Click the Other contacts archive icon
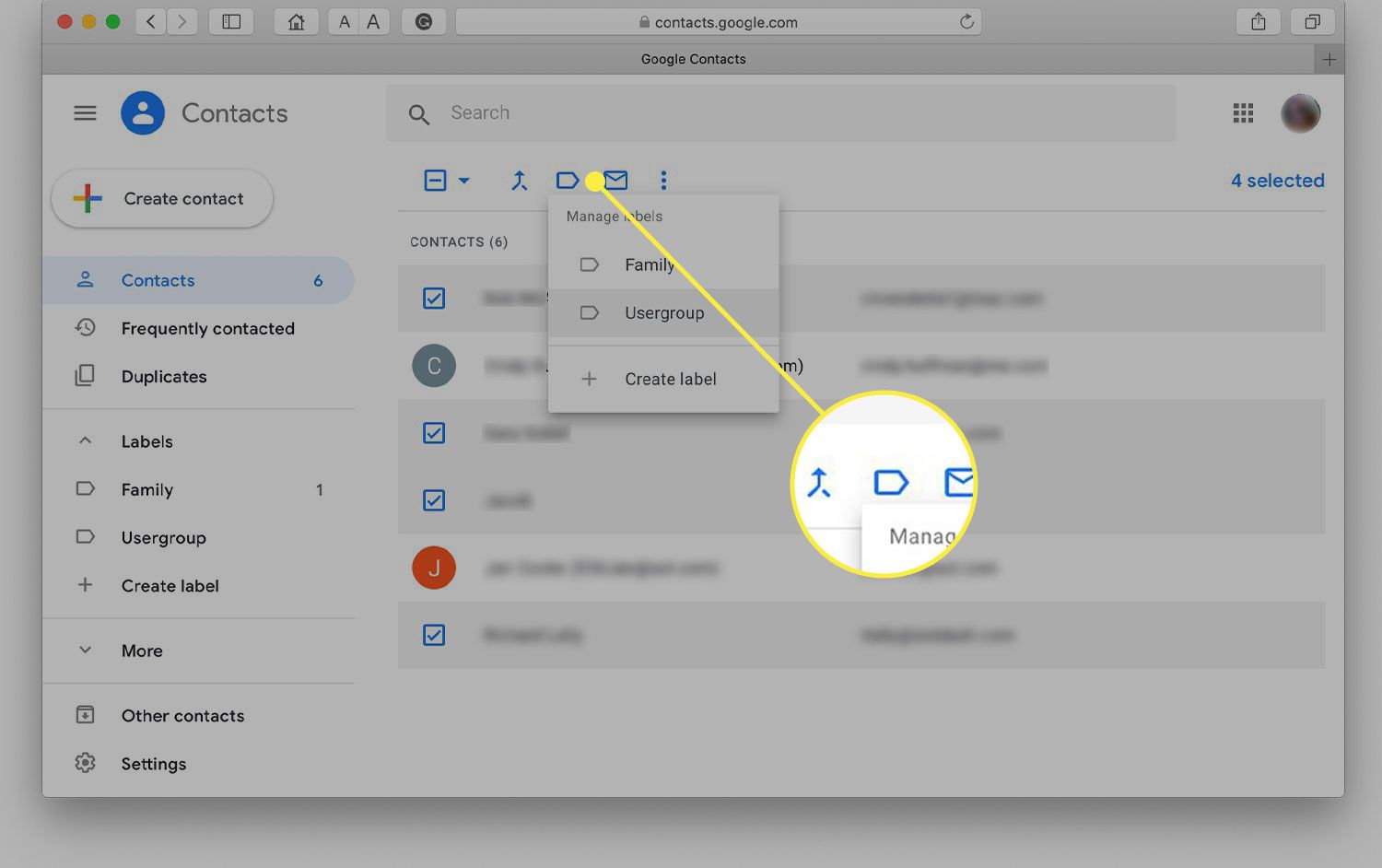The image size is (1382, 868). tap(85, 715)
